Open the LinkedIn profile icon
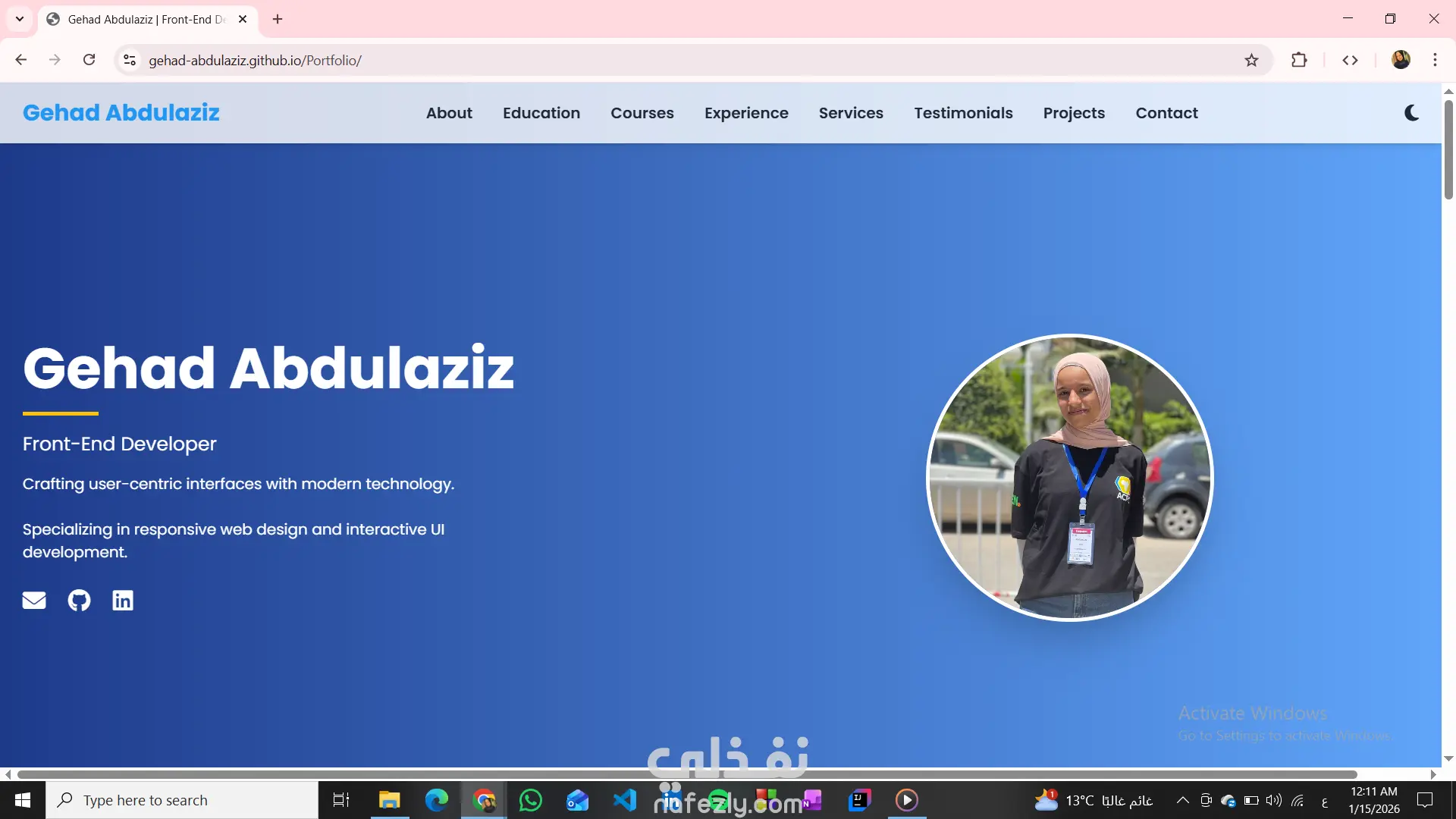1456x819 pixels. [x=123, y=601]
